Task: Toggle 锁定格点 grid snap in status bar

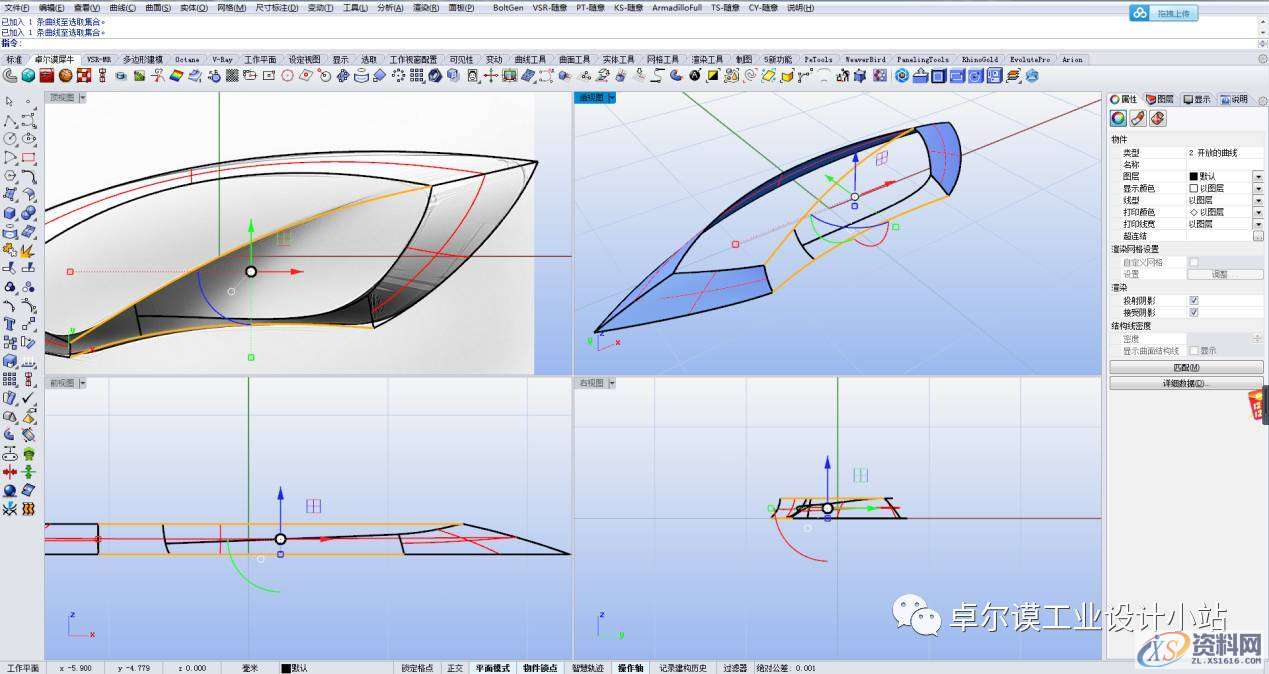Action: coord(417,668)
